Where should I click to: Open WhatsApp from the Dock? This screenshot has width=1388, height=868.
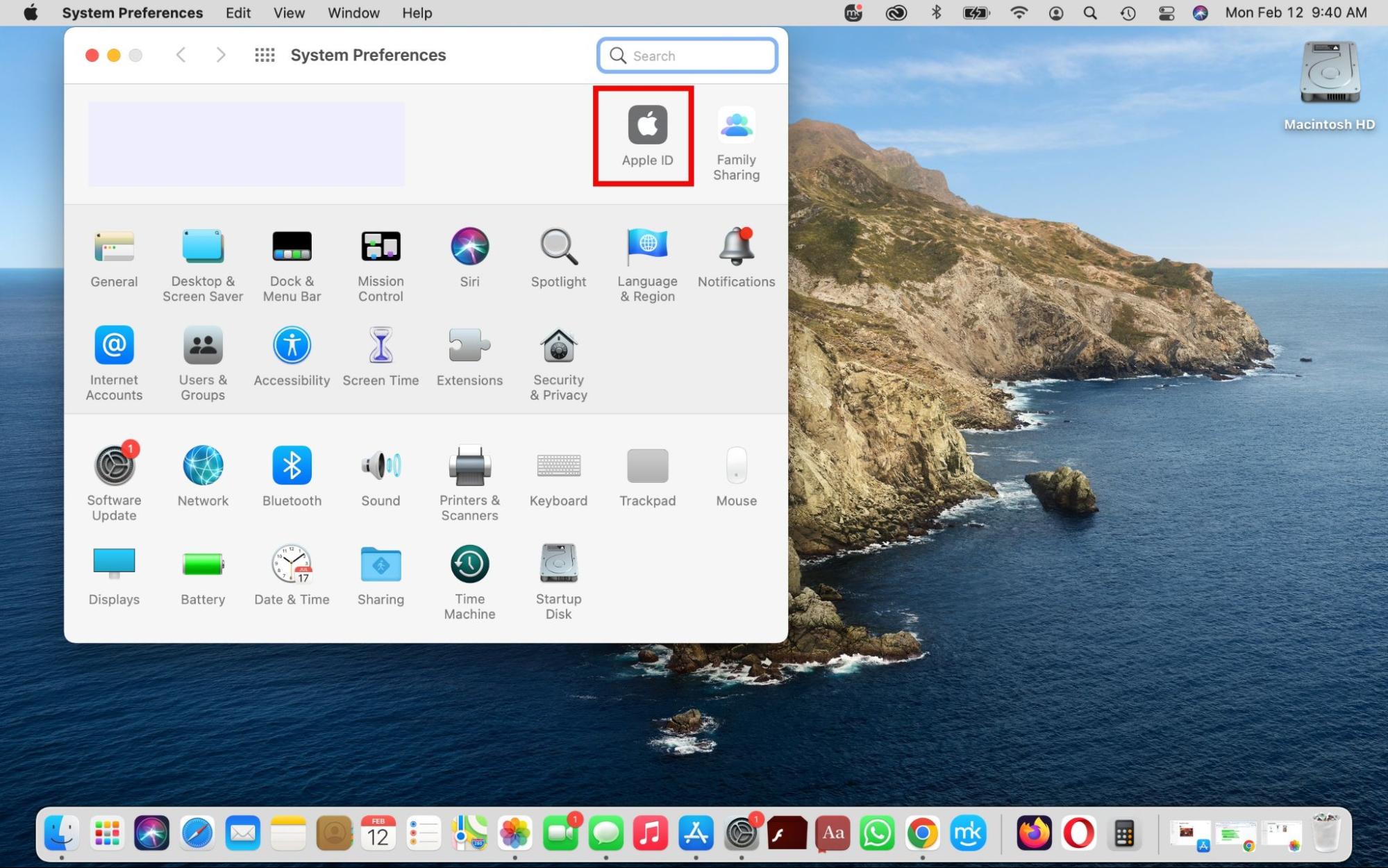[877, 833]
